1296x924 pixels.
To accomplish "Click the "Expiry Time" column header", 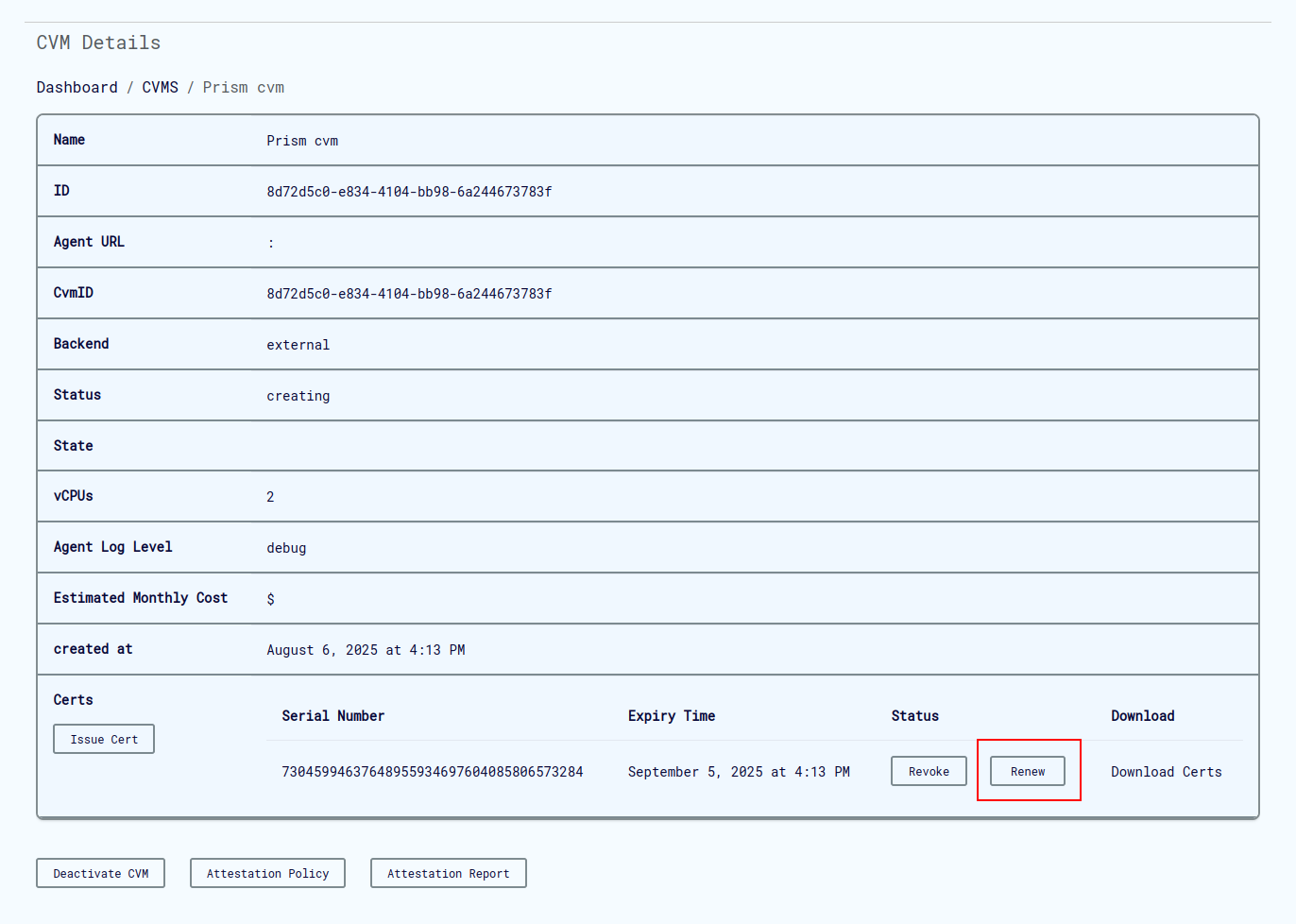I will click(672, 716).
